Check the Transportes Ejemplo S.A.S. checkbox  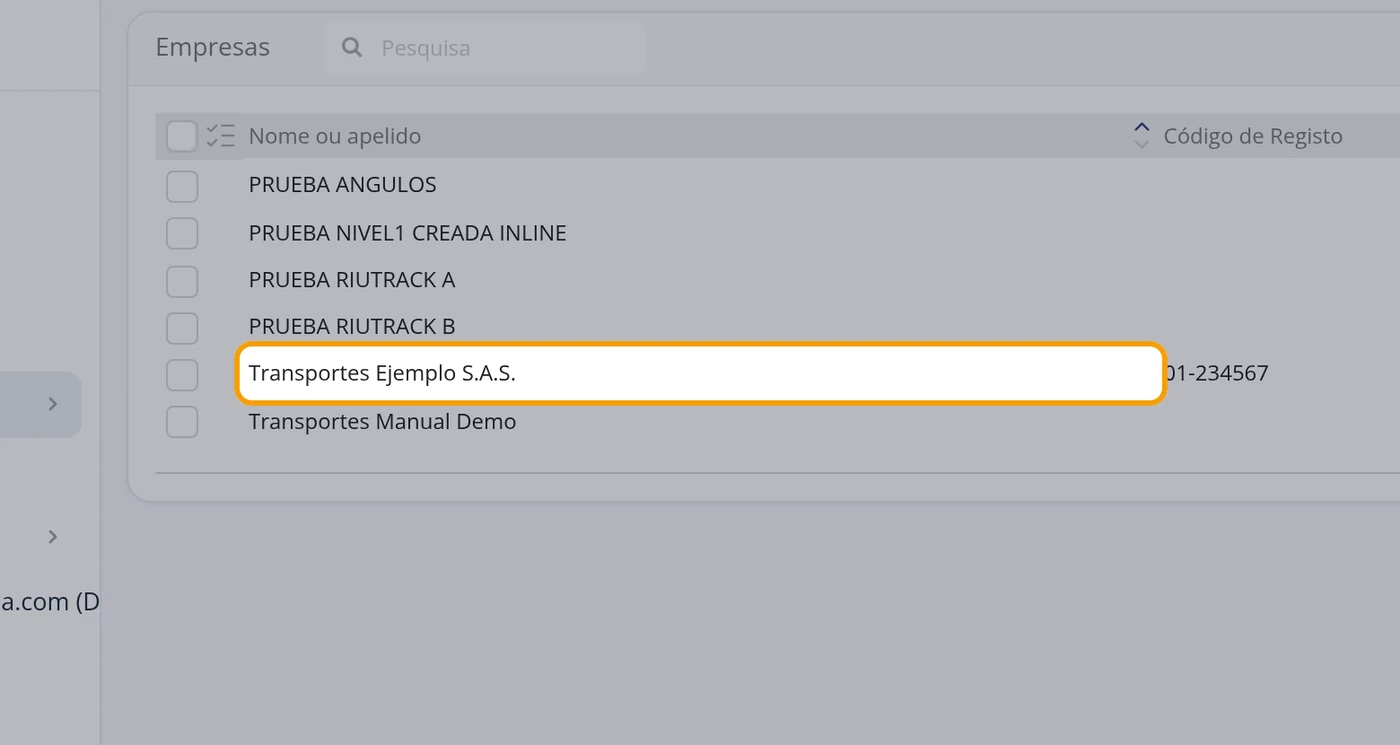(x=182, y=375)
